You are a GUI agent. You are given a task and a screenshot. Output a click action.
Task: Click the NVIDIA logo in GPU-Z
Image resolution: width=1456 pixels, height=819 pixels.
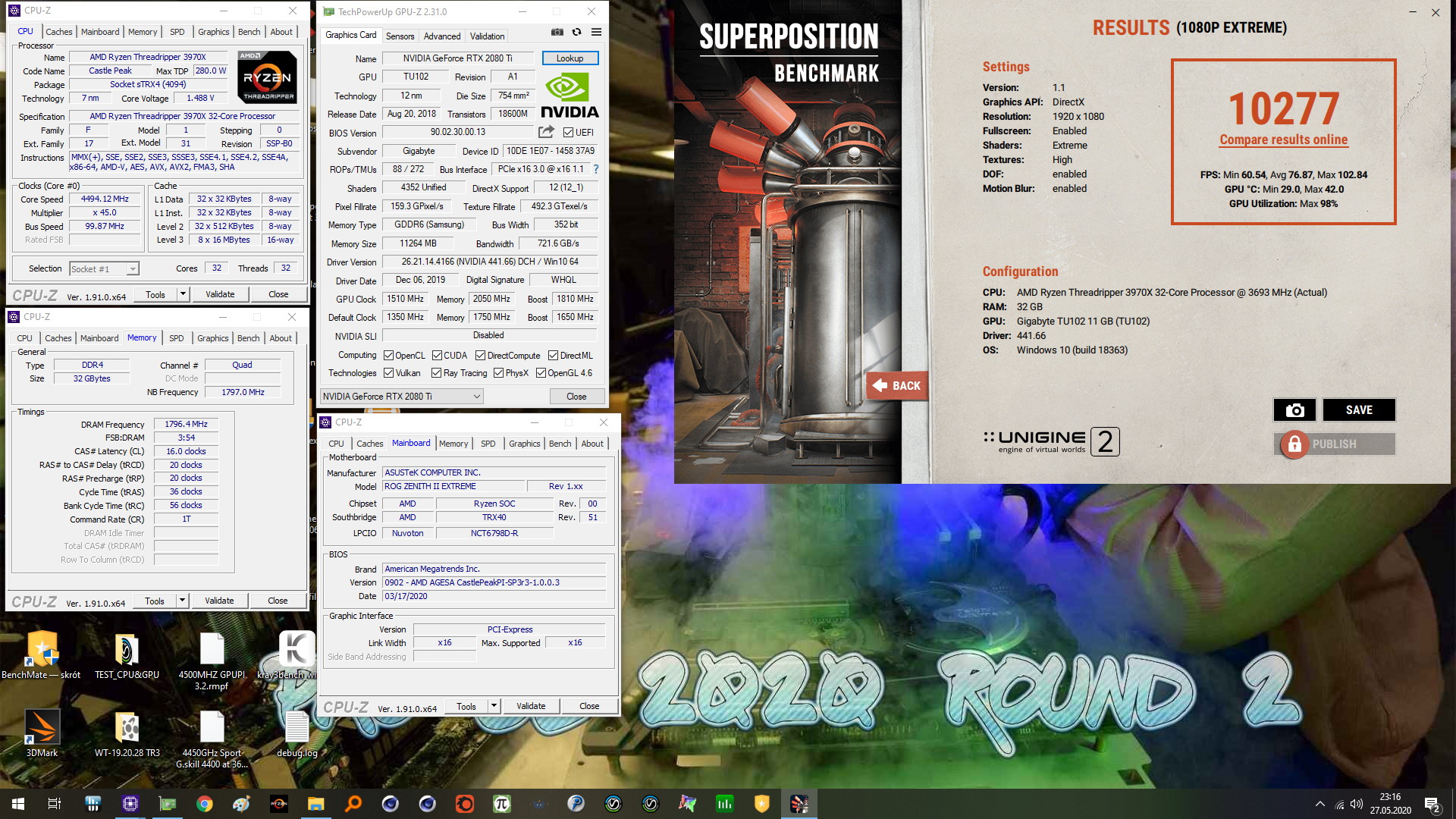pyautogui.click(x=570, y=96)
